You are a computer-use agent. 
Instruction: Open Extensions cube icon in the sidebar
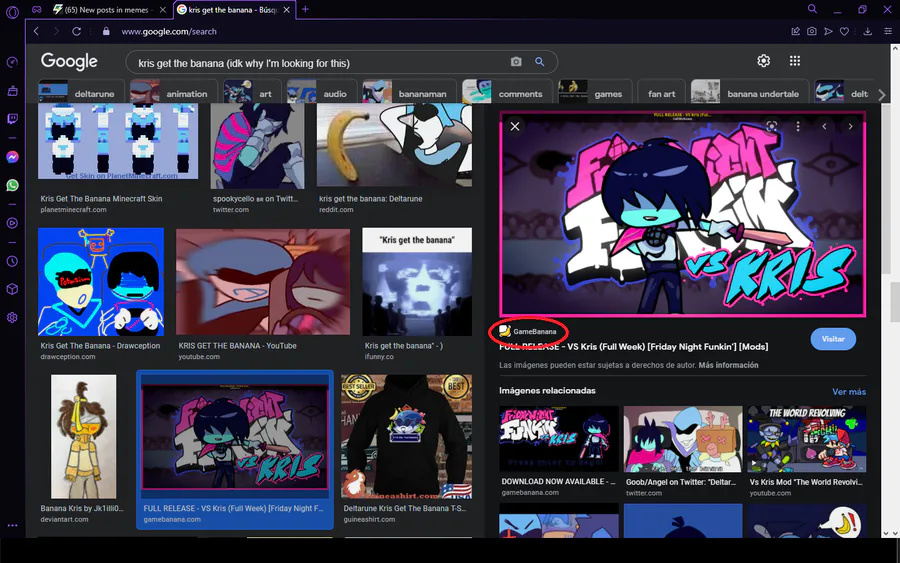pos(12,289)
